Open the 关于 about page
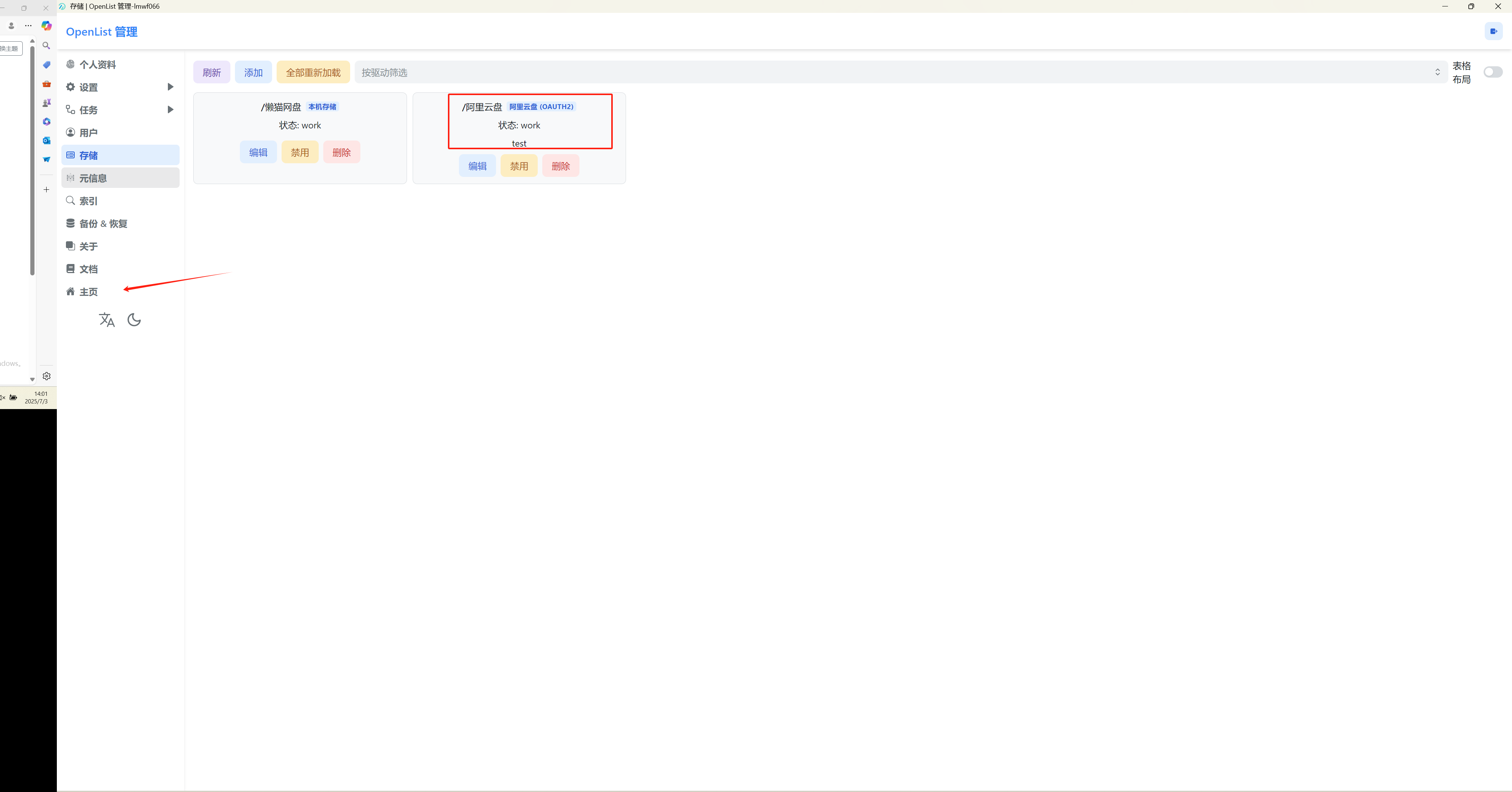1512x792 pixels. [x=121, y=247]
